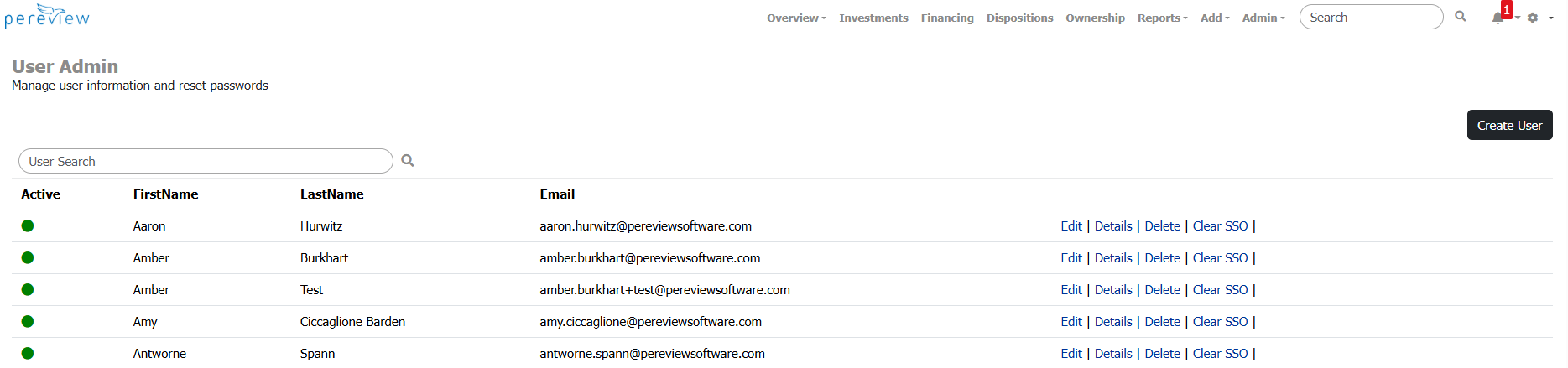Viewport: 1568px width, 368px height.
Task: Click Aaron Hurwitz's green active status dot
Action: [x=28, y=225]
